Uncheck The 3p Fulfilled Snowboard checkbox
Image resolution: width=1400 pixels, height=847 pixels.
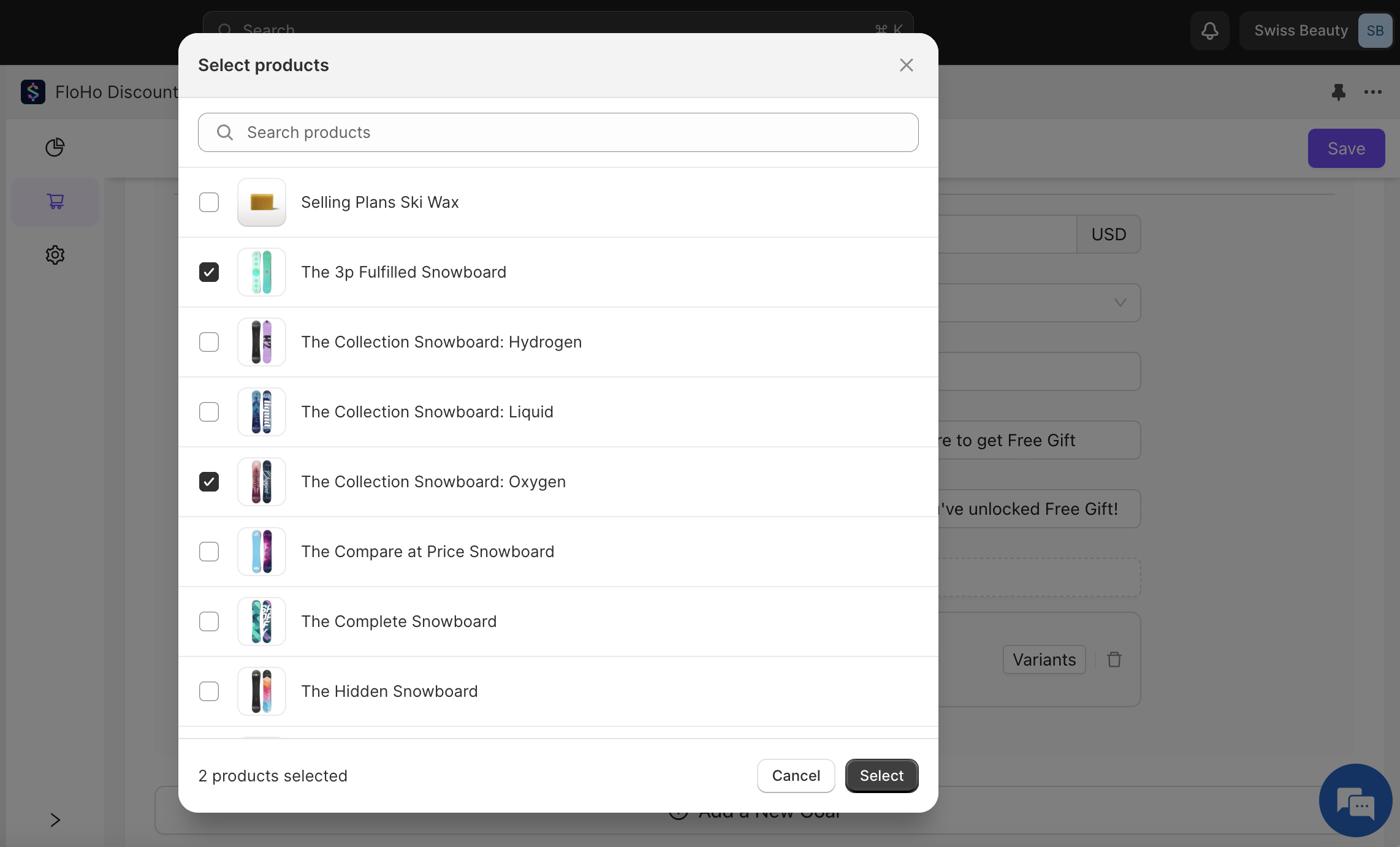click(x=209, y=272)
